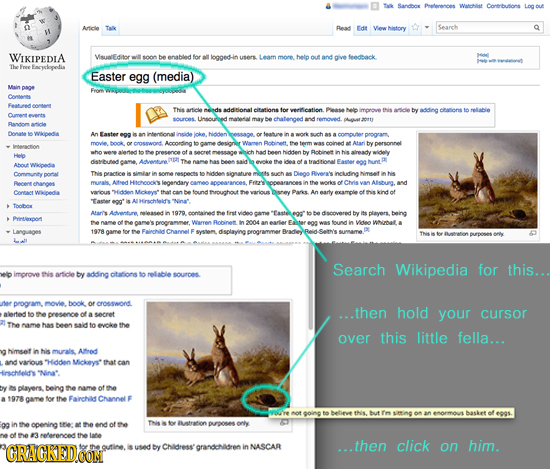Open the cameo appearances link
Viewport: 550px width, 469px height.
pos(217,182)
